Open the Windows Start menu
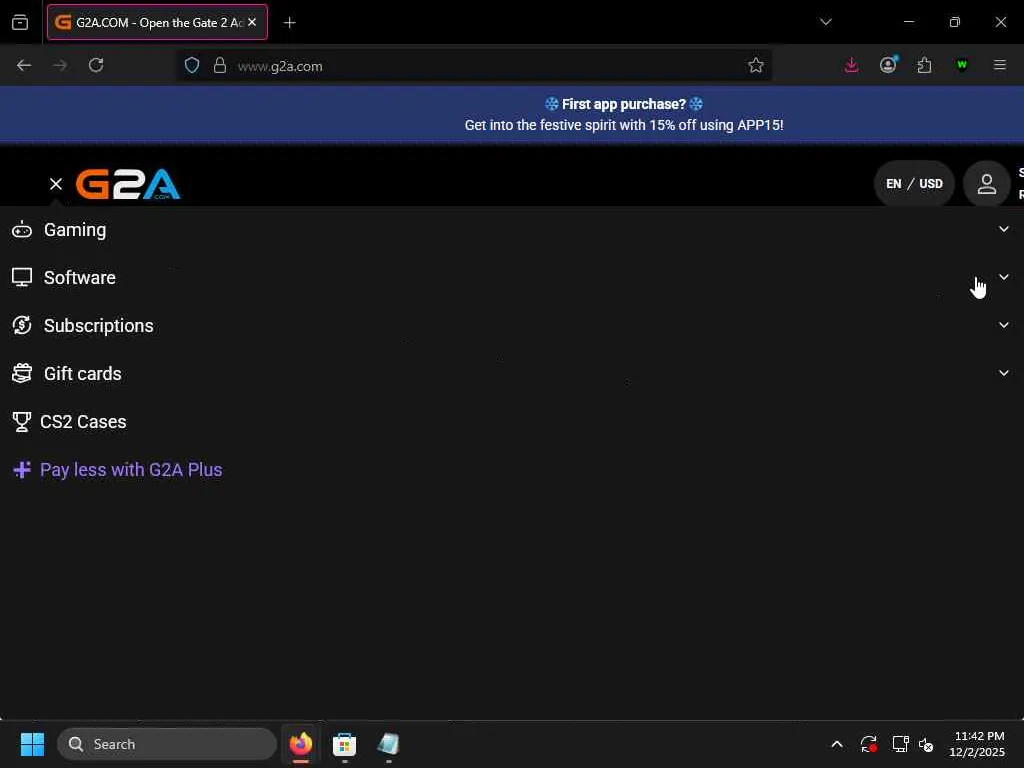The image size is (1024, 768). click(x=32, y=744)
